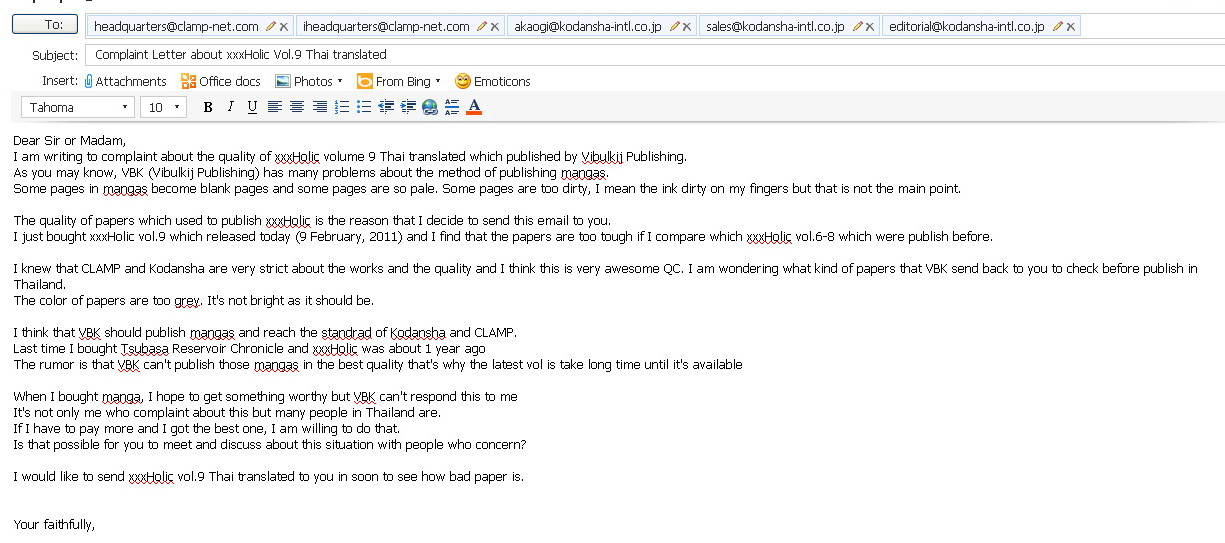1225x543 pixels.
Task: Toggle Underline formatting
Action: point(252,107)
